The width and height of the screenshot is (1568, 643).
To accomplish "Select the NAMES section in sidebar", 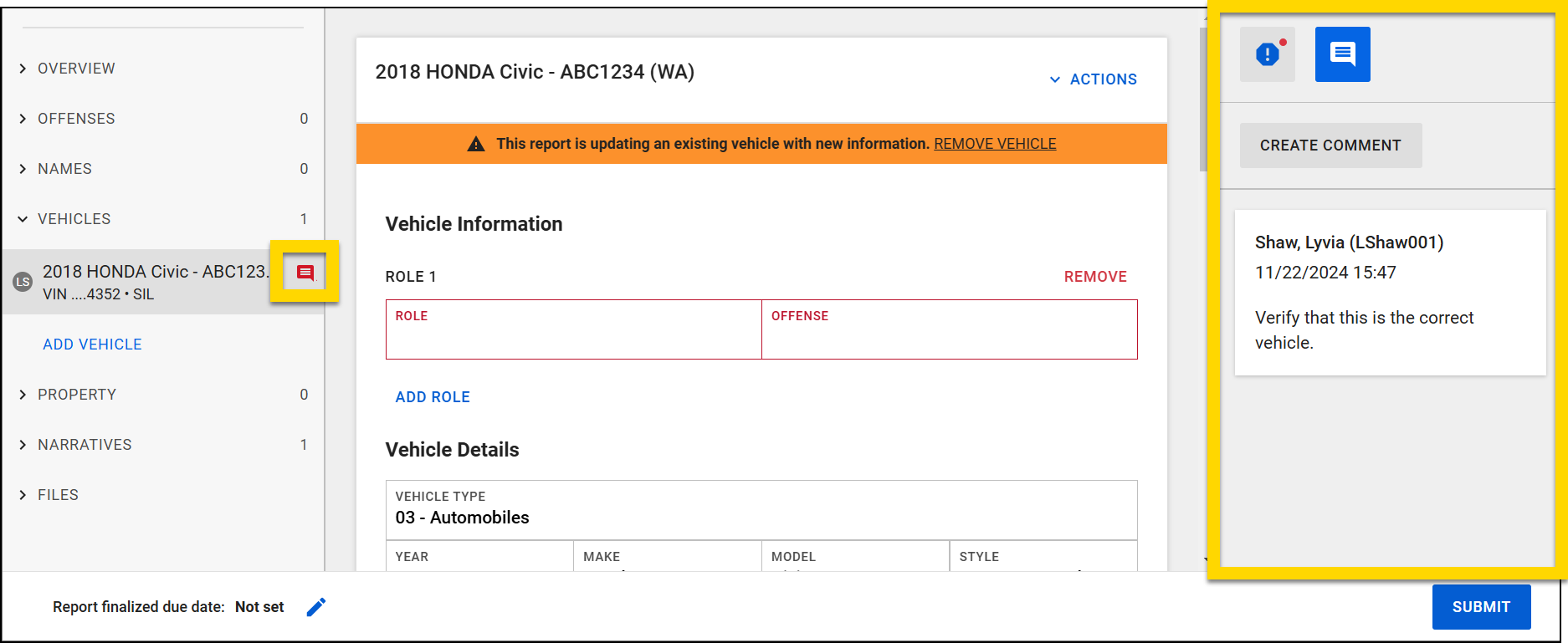I will pos(64,168).
